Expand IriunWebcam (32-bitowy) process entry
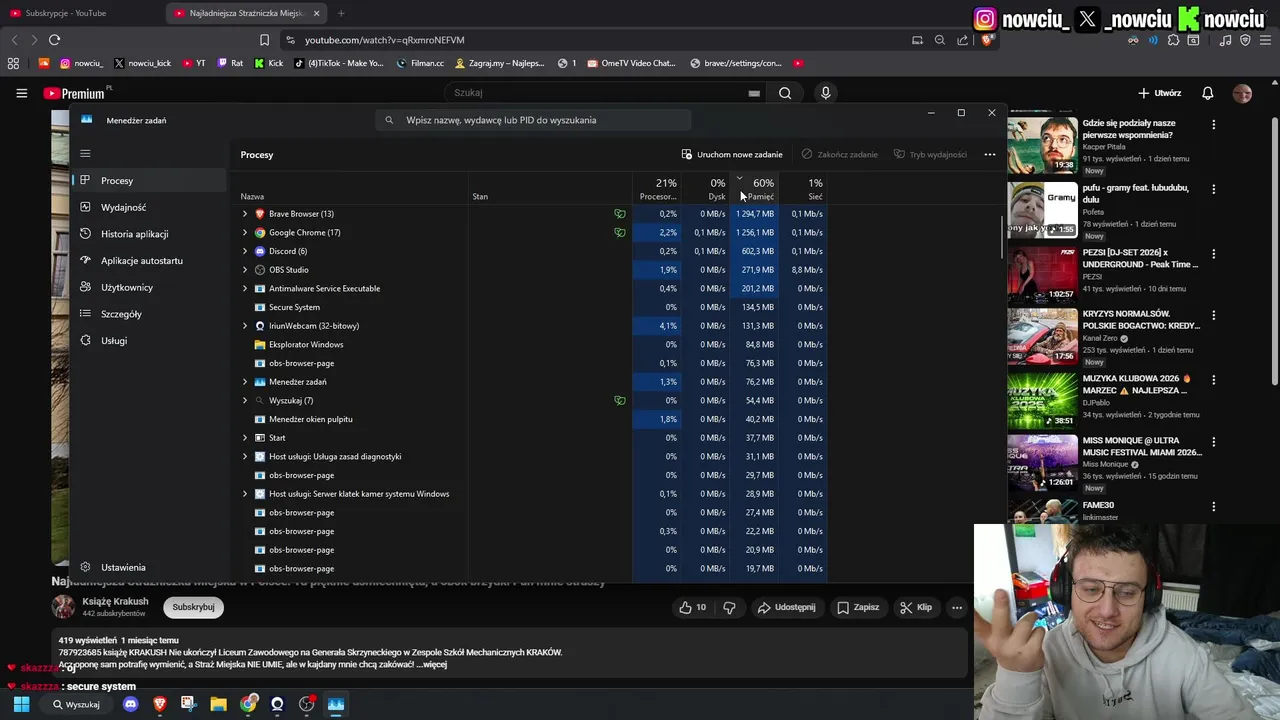 pos(245,326)
